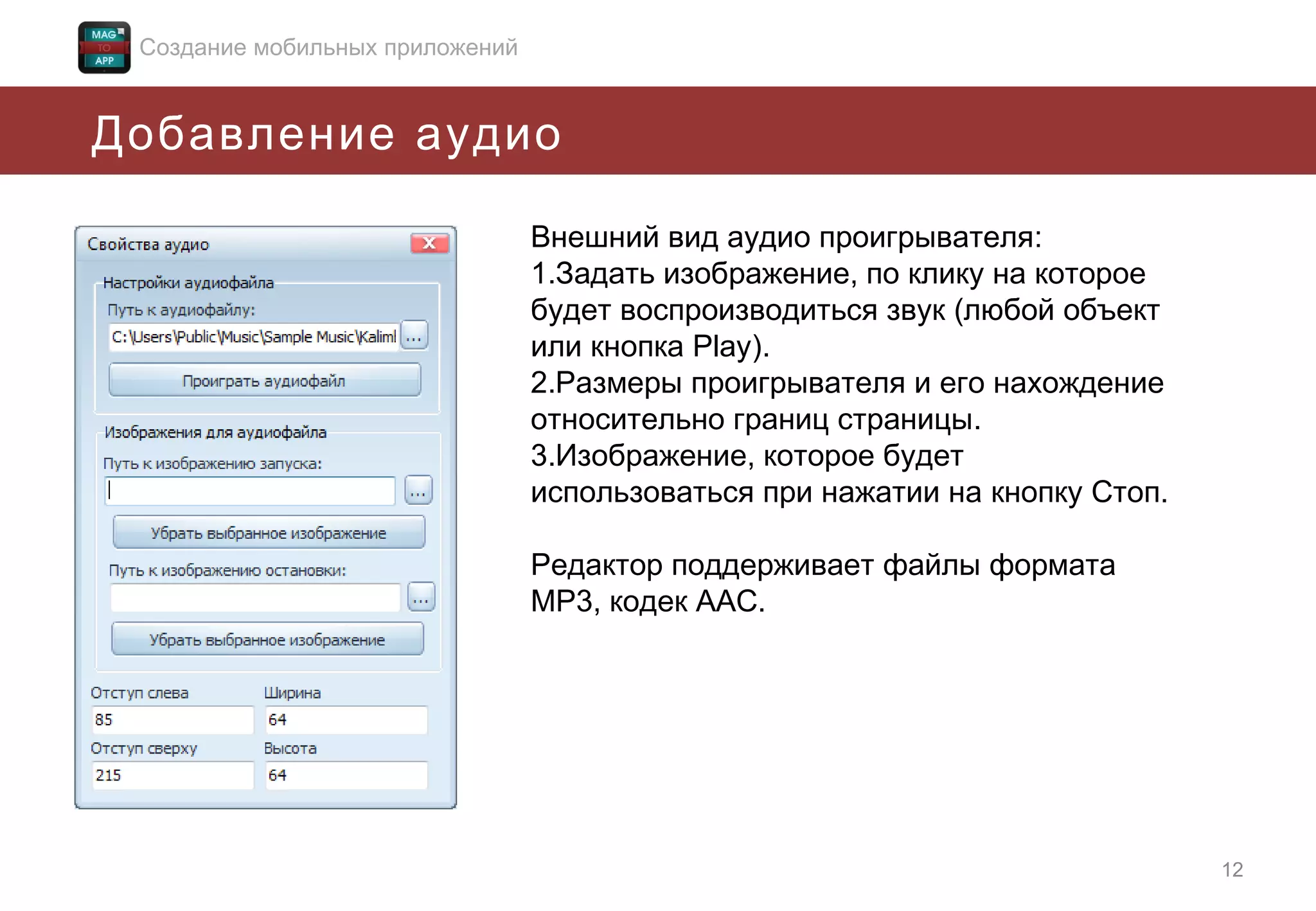Click the Добавление аудио slide heading
This screenshot has height=911, width=1316.
coord(326,134)
